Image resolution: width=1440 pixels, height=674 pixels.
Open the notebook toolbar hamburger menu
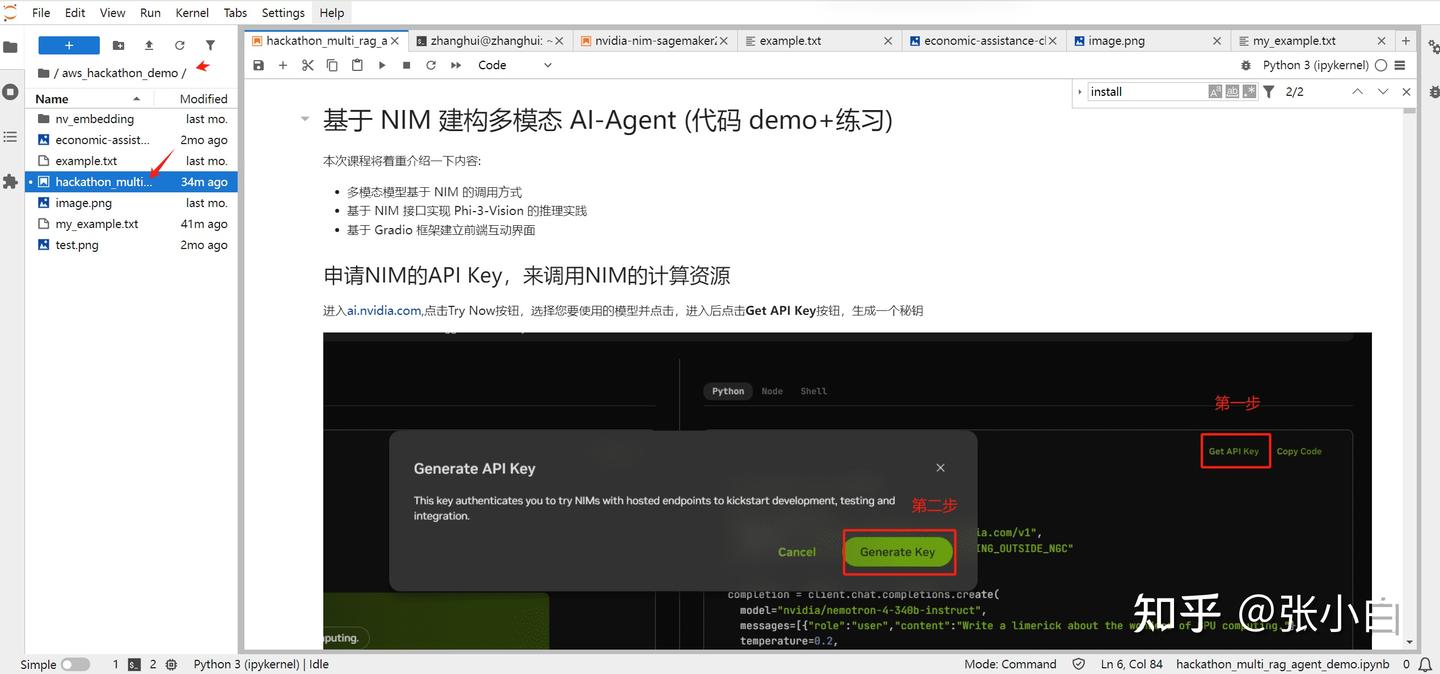click(x=1400, y=65)
